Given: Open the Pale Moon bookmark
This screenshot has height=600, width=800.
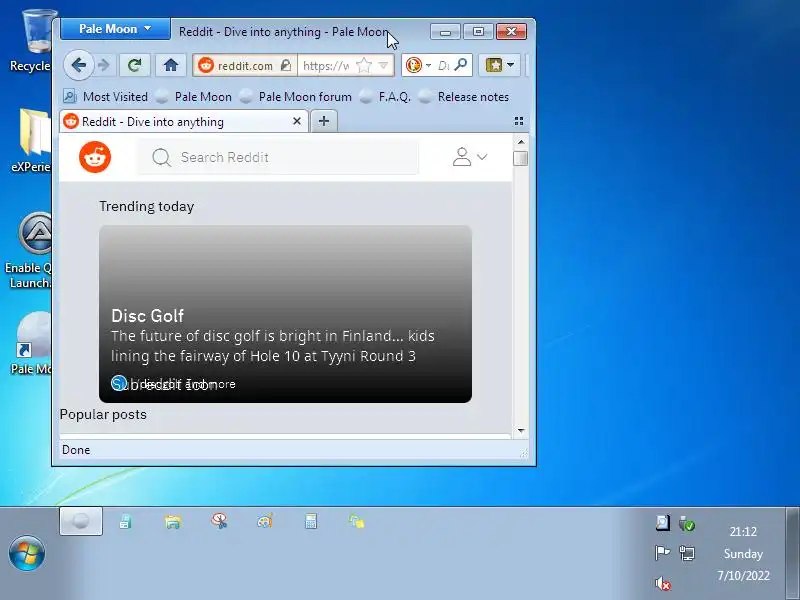Looking at the screenshot, I should pos(194,96).
